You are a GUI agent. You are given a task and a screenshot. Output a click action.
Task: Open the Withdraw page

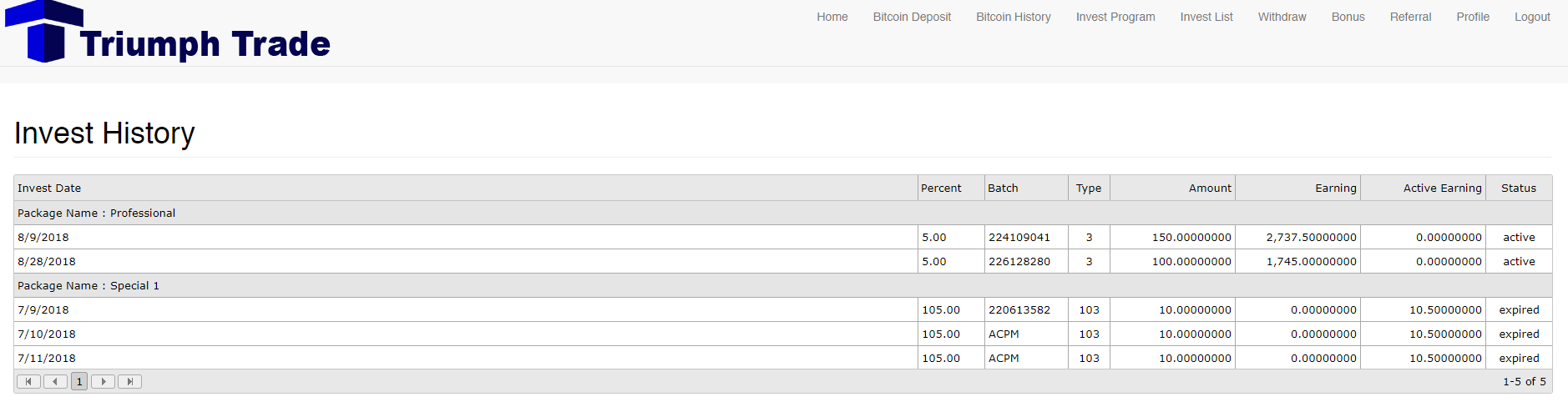point(1282,17)
